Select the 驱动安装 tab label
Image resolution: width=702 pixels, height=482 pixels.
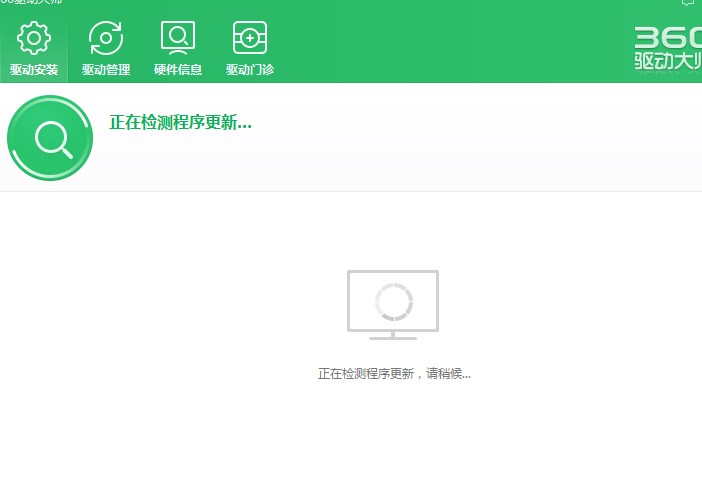click(34, 70)
